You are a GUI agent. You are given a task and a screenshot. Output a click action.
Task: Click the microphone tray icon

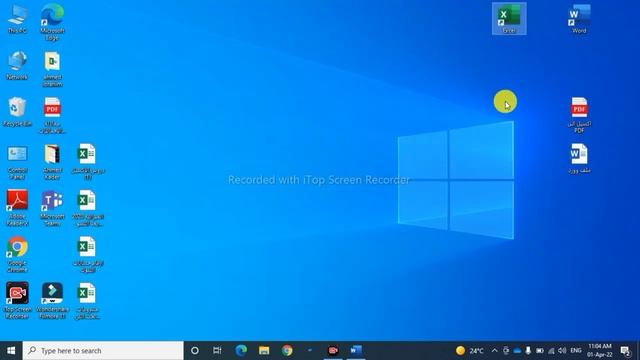click(528, 351)
